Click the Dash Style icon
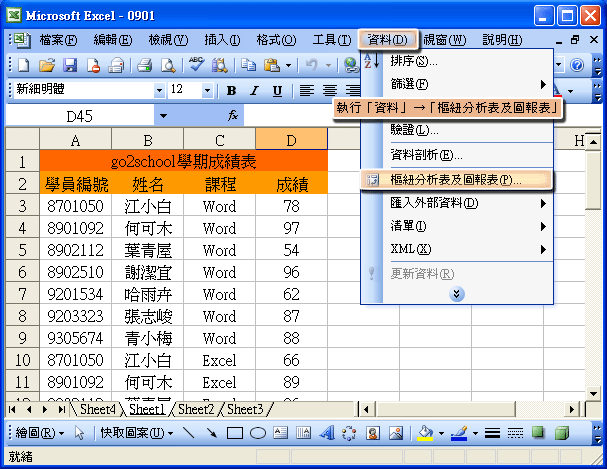607x469 pixels. tap(515, 433)
